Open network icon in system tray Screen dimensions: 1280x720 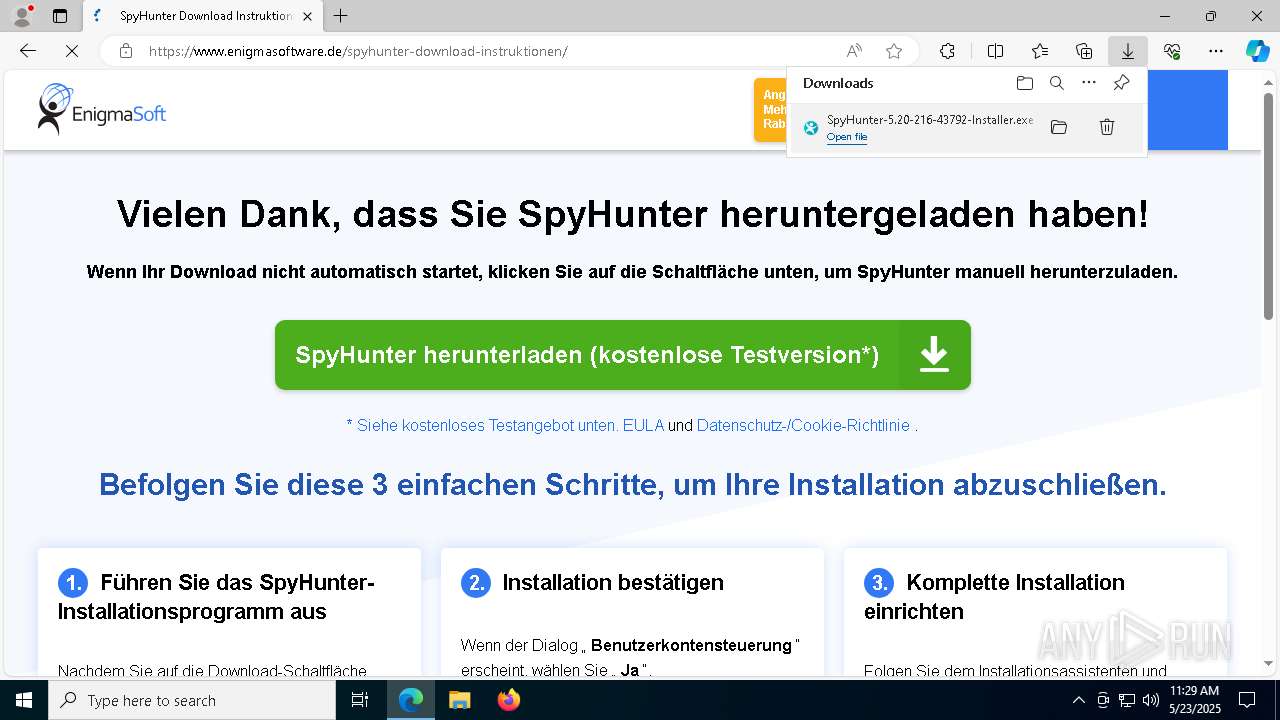click(x=1127, y=700)
